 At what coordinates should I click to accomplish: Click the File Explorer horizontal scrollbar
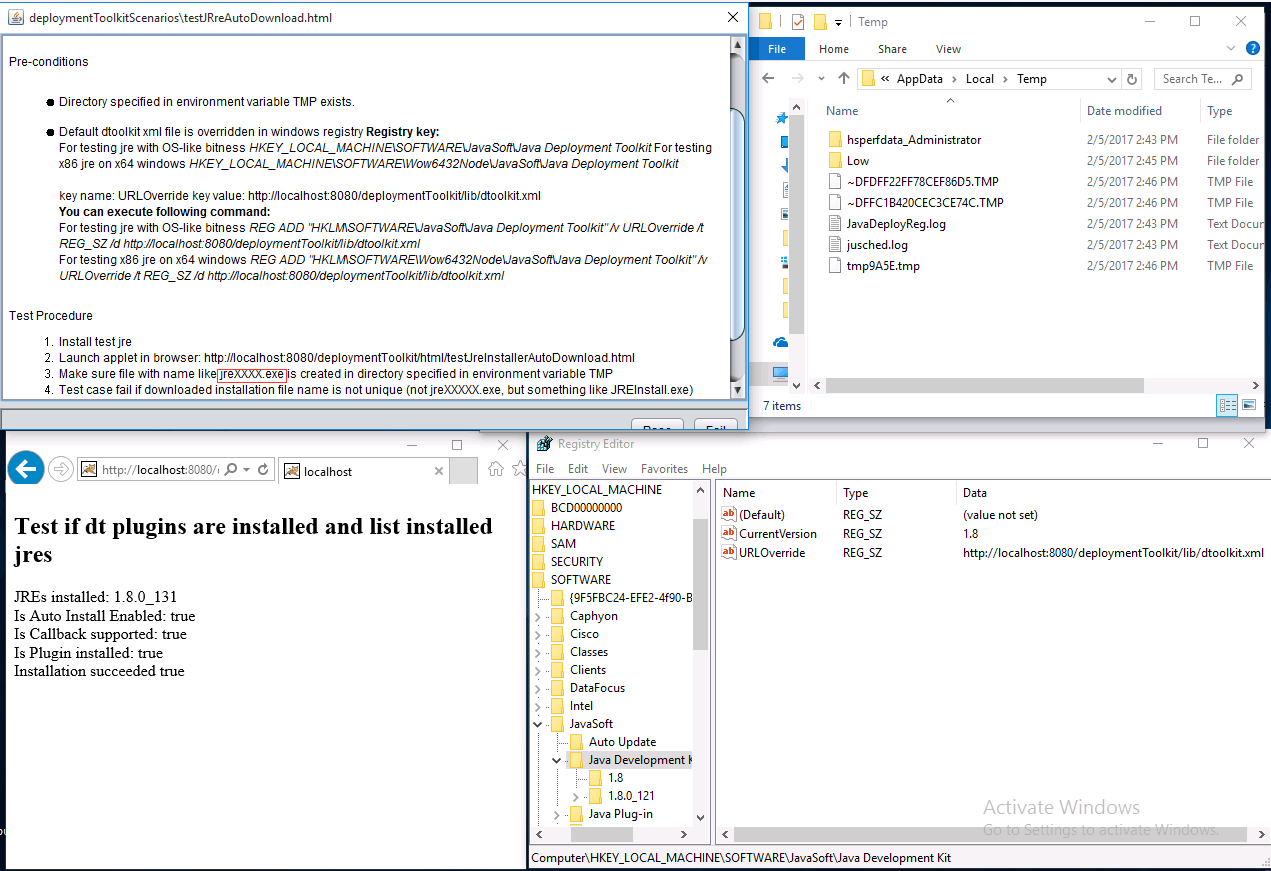click(x=1000, y=385)
